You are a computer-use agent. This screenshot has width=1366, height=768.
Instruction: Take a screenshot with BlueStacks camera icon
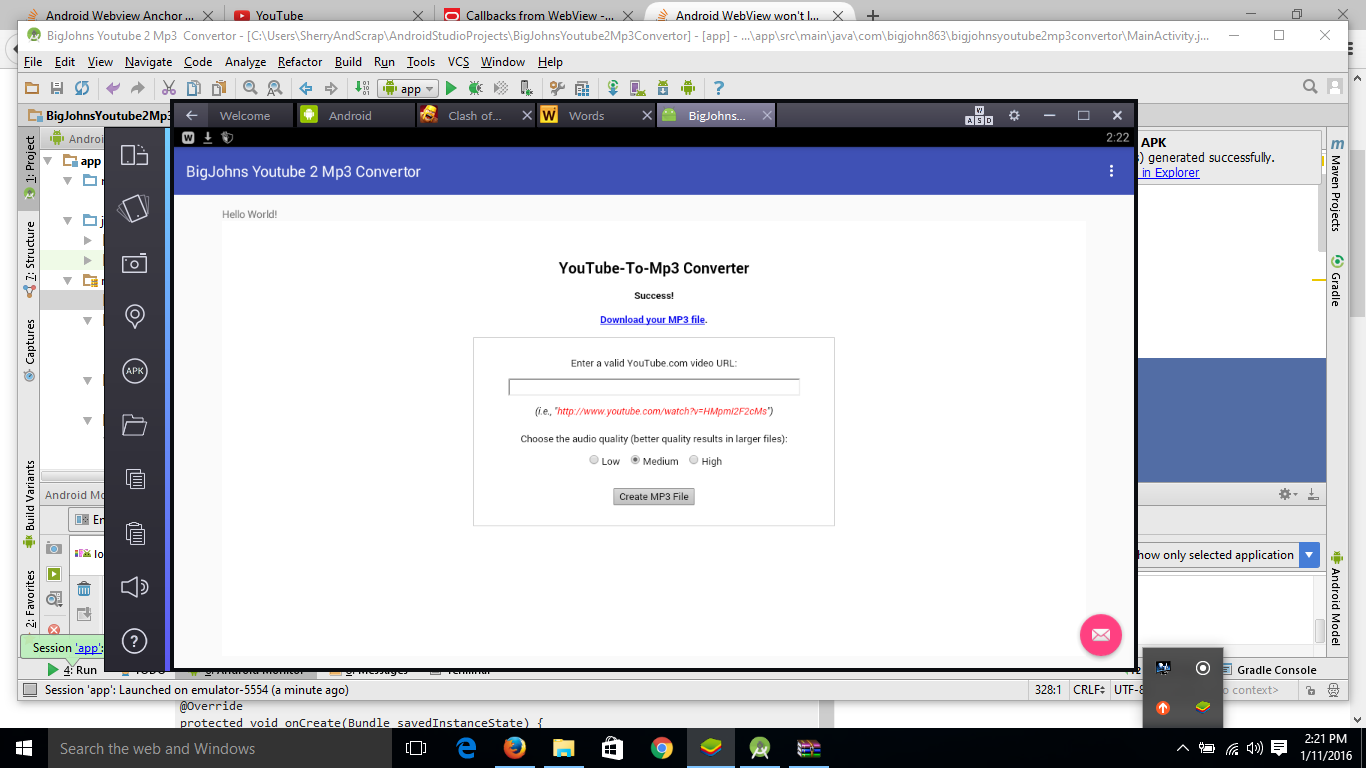click(x=134, y=263)
